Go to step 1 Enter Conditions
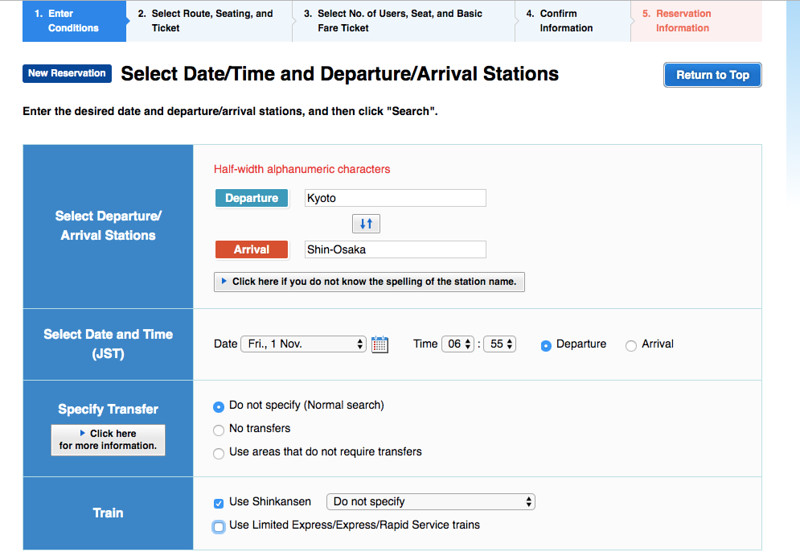Viewport: 800px width, 552px height. [x=74, y=21]
